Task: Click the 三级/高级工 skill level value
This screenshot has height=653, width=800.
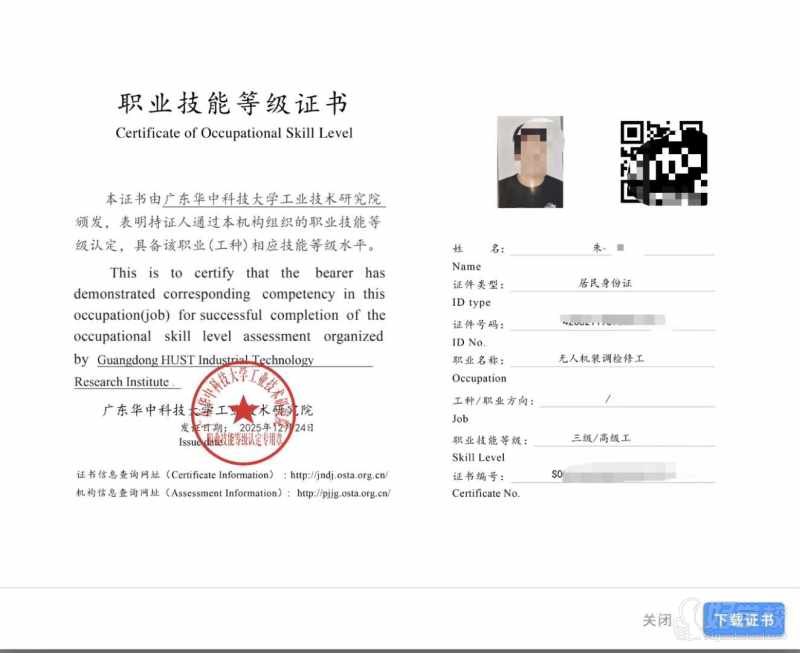Action: coord(600,438)
